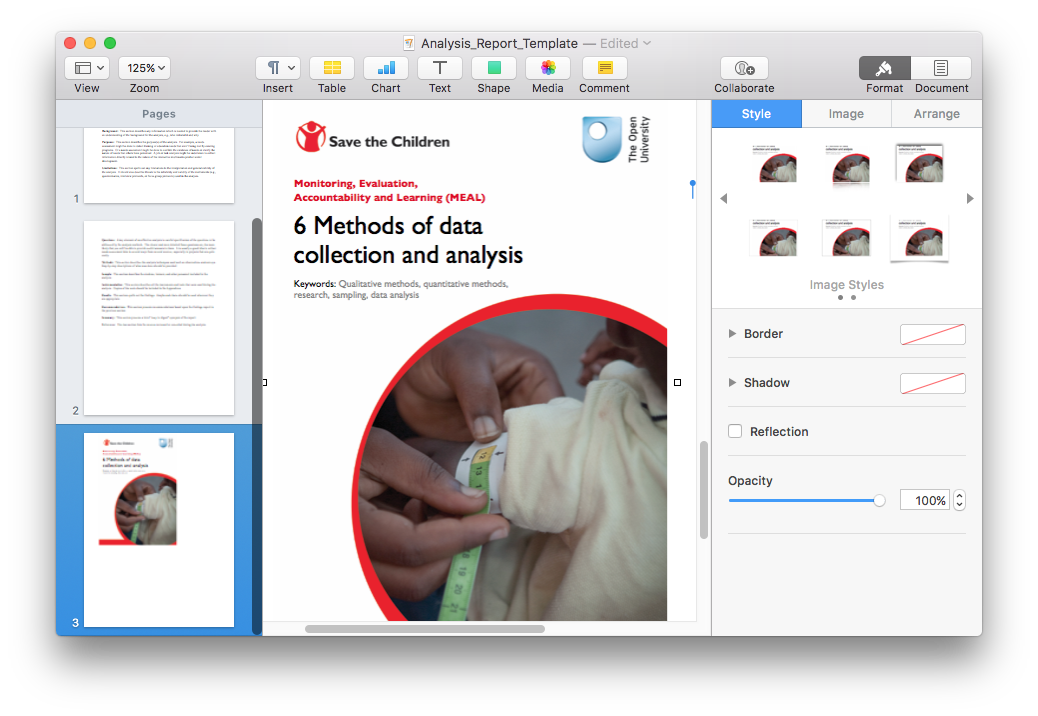Screen dimensions: 1038x716
Task: Show the Document settings panel
Action: click(x=941, y=68)
